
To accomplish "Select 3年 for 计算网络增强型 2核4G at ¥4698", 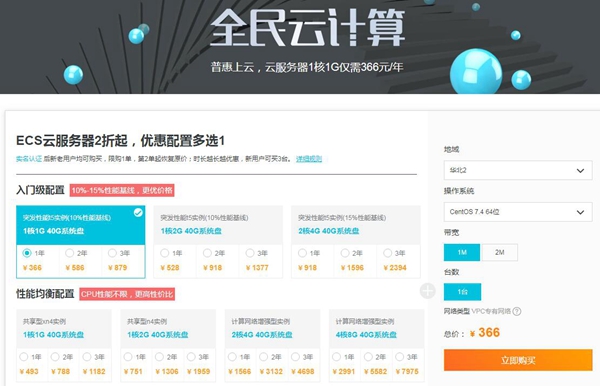I will pyautogui.click(x=295, y=357).
